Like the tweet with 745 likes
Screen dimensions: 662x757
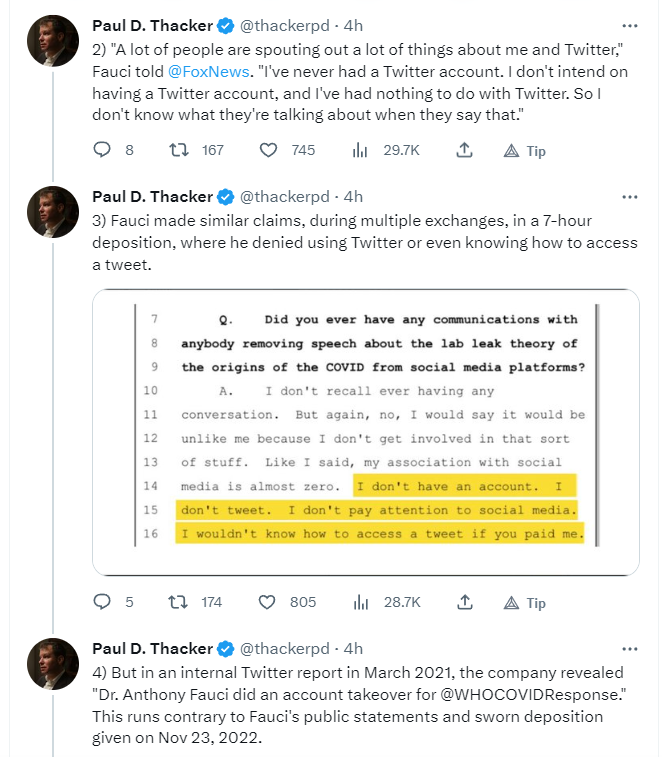click(268, 150)
